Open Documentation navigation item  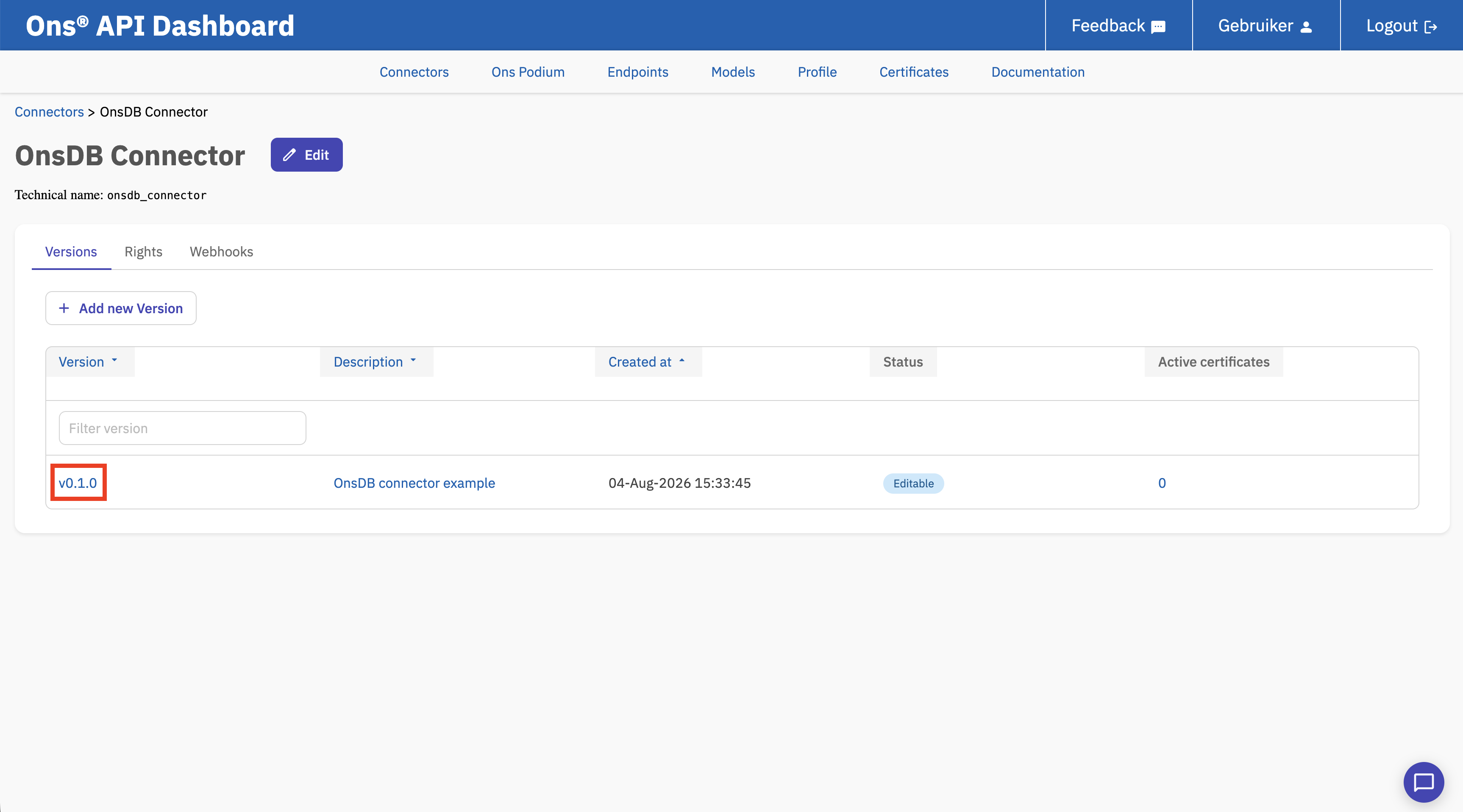click(1037, 72)
